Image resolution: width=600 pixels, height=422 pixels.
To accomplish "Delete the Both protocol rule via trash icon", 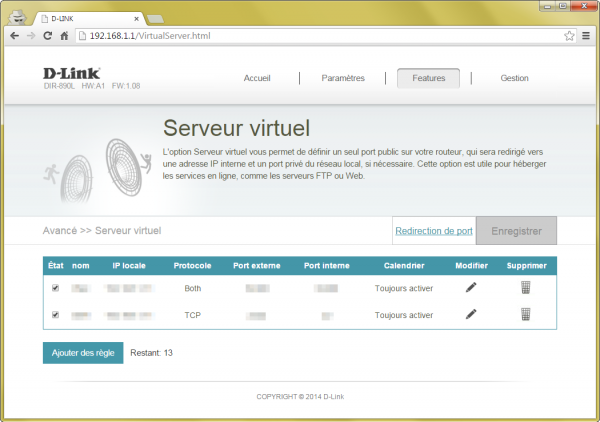I will tap(526, 288).
